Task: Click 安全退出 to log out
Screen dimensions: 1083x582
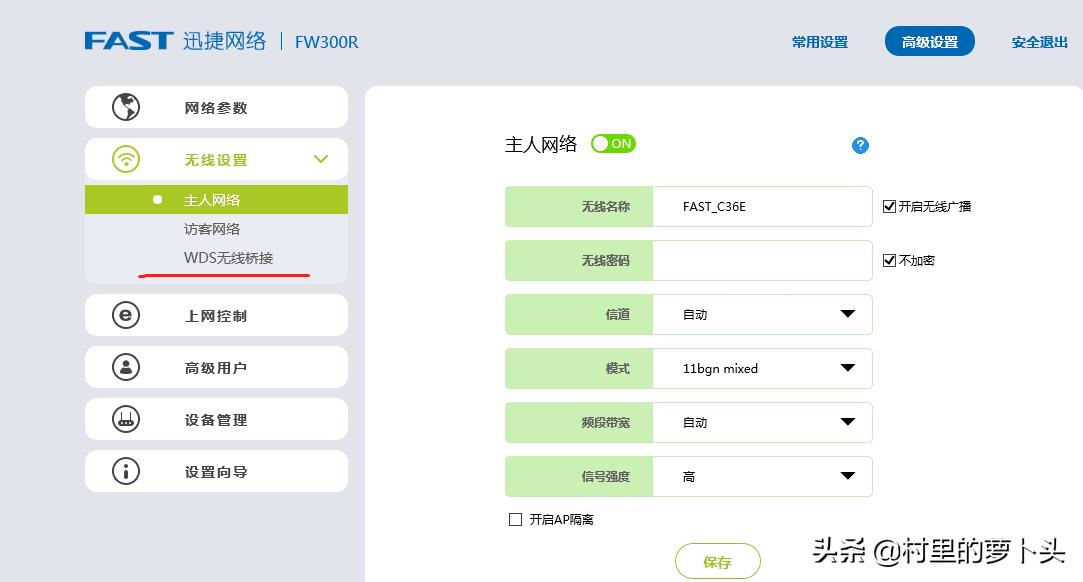Action: [1038, 42]
